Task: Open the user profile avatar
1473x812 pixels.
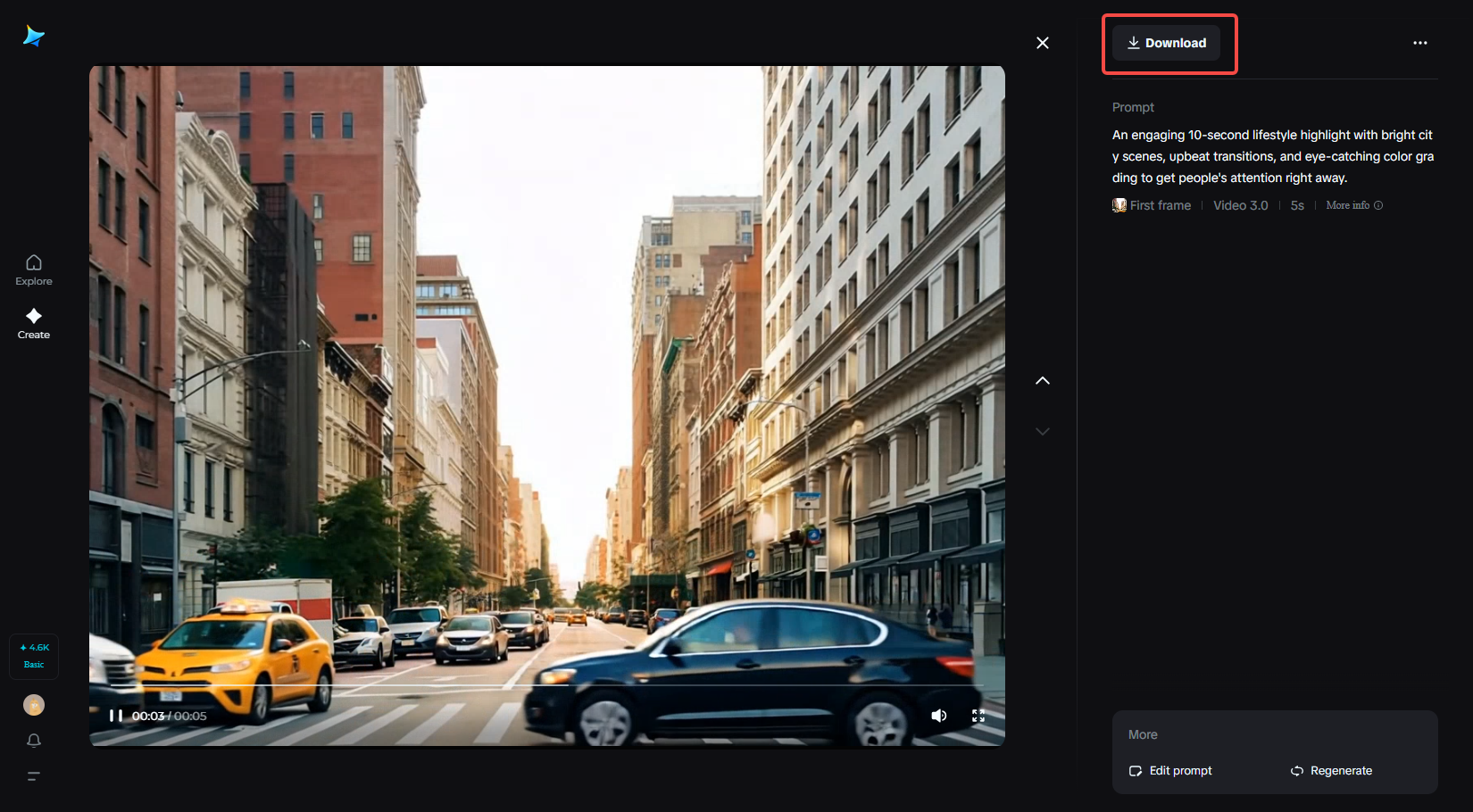Action: click(34, 705)
